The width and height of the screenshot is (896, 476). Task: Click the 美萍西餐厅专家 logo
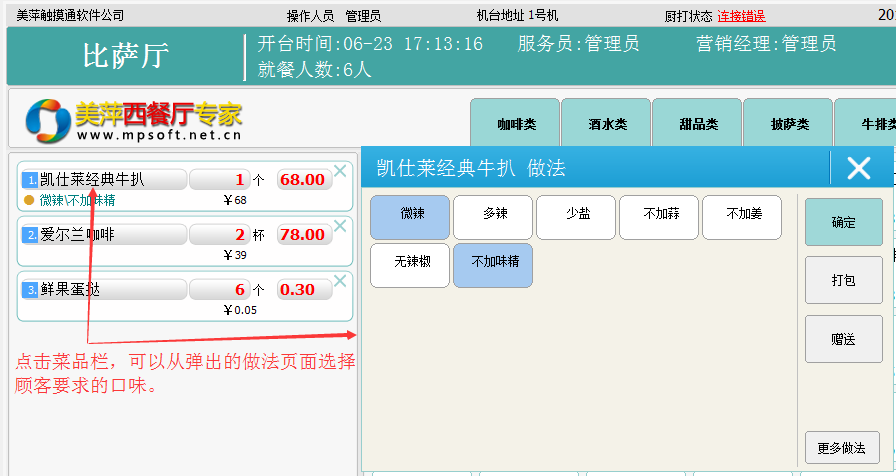(x=134, y=120)
